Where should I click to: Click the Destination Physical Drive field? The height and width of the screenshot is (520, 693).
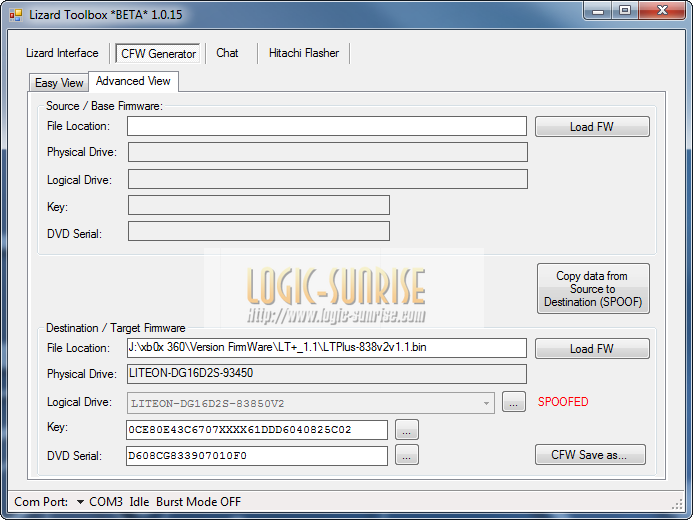[327, 374]
